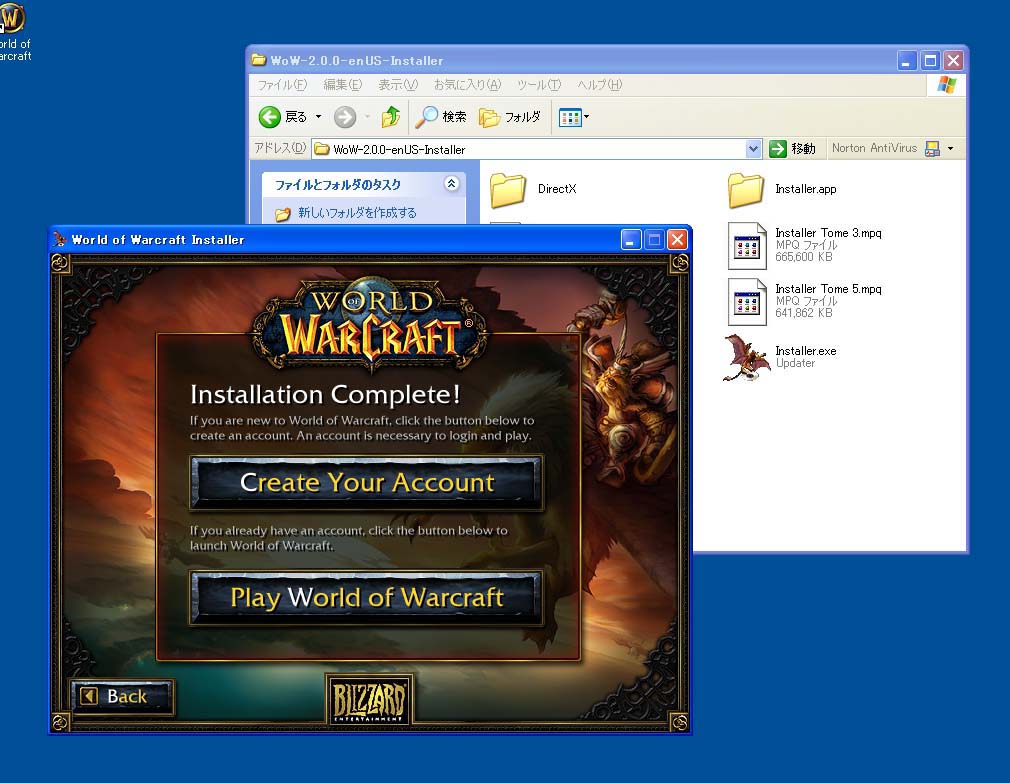
Task: Go Back in the installer
Action: 121,696
